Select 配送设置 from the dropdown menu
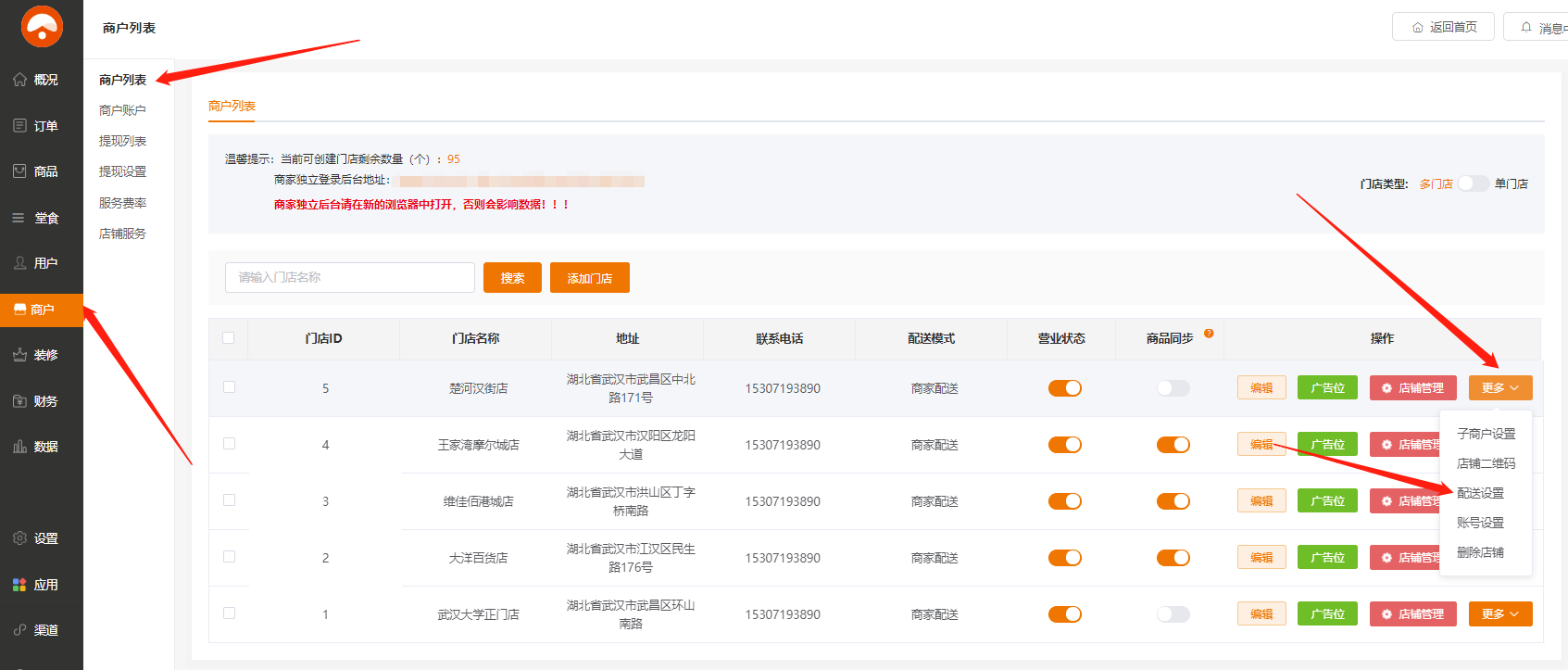 pyautogui.click(x=1480, y=493)
